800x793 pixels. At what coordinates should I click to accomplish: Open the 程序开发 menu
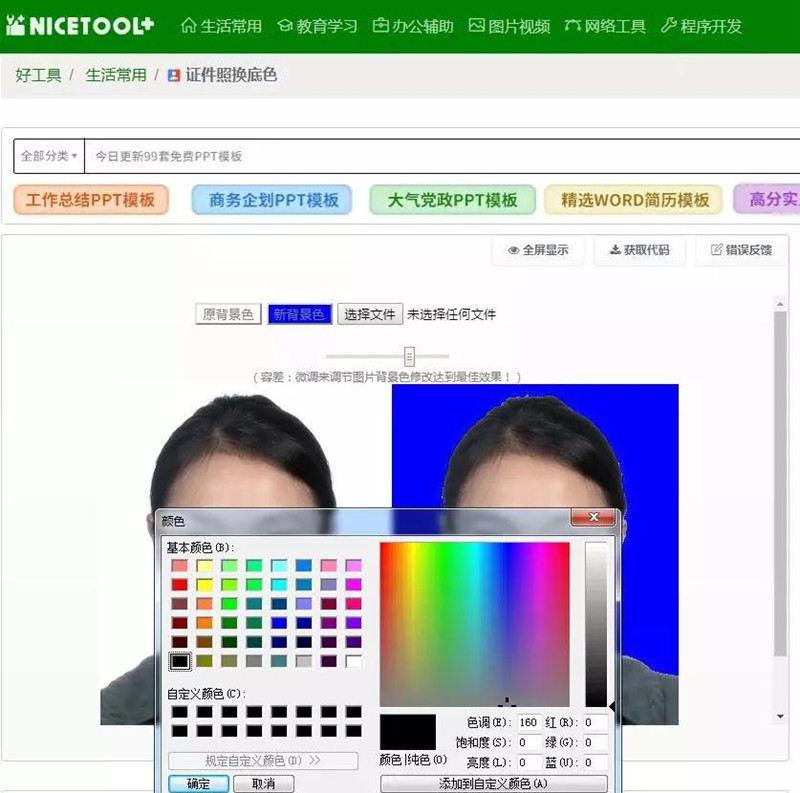click(701, 26)
